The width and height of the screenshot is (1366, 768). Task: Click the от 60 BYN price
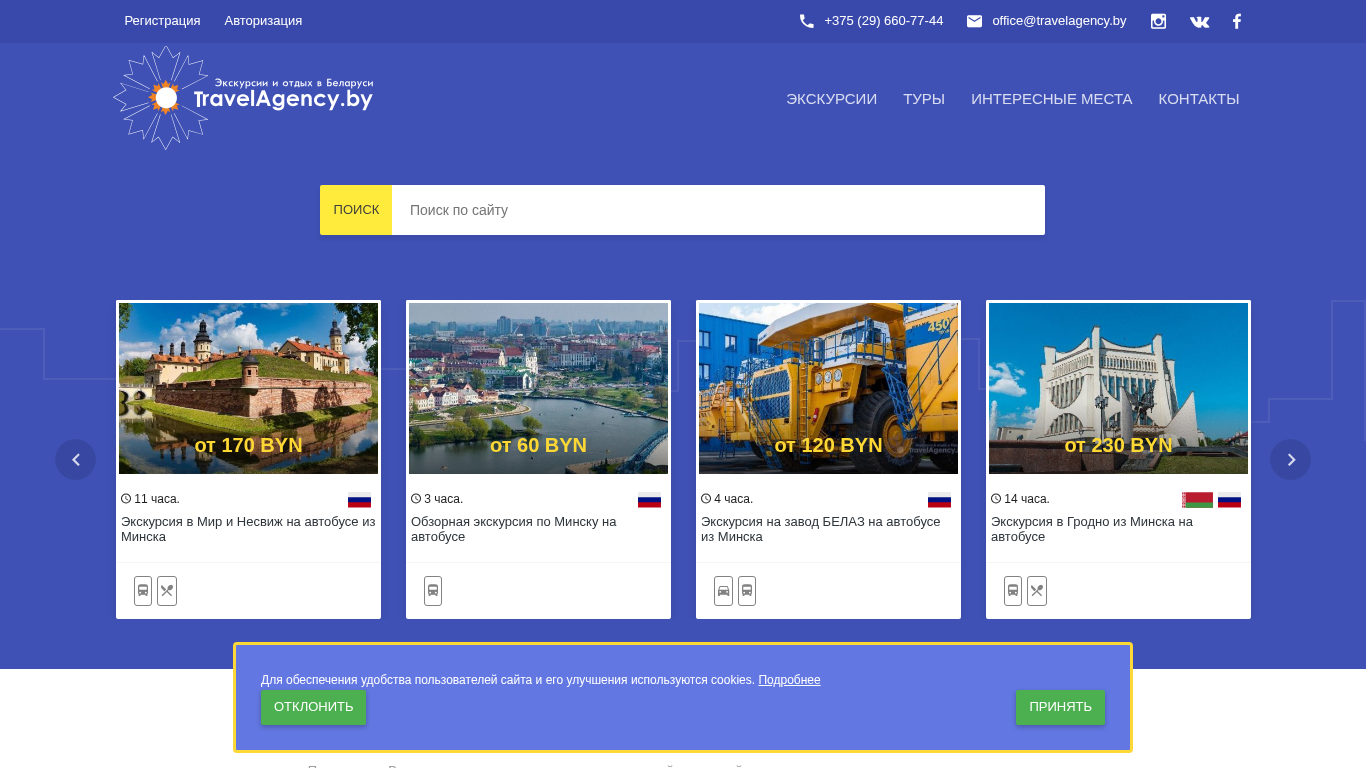pos(538,446)
